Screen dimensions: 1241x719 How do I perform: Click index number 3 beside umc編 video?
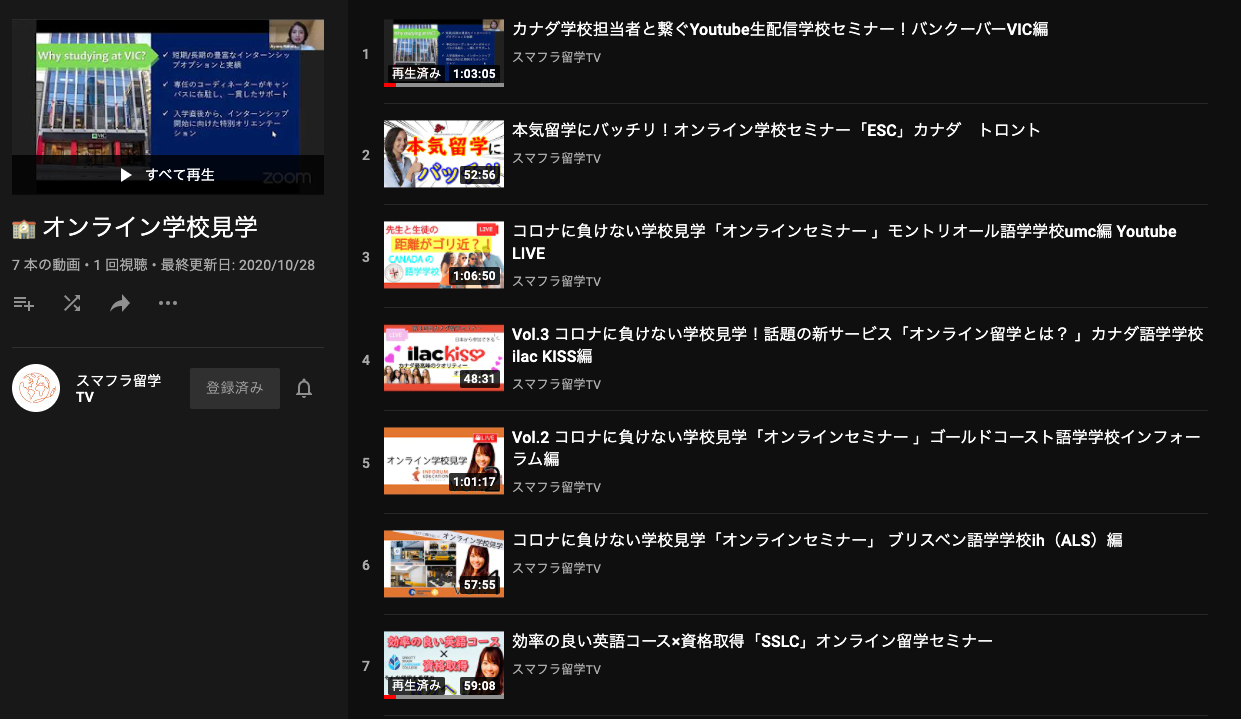[x=366, y=257]
